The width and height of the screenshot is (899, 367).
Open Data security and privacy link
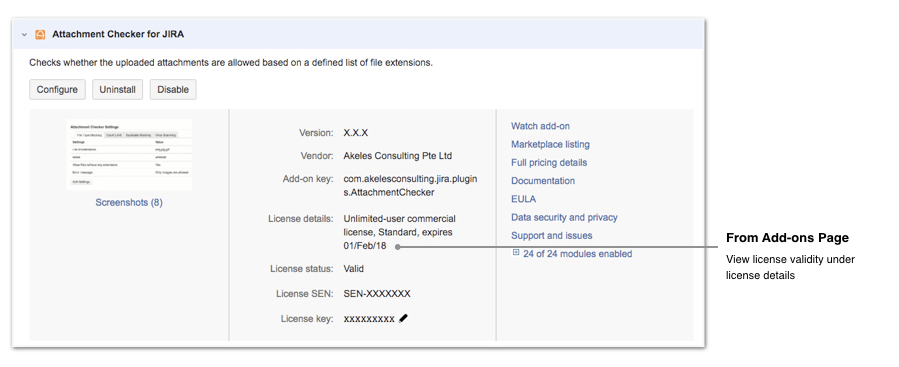click(x=565, y=217)
